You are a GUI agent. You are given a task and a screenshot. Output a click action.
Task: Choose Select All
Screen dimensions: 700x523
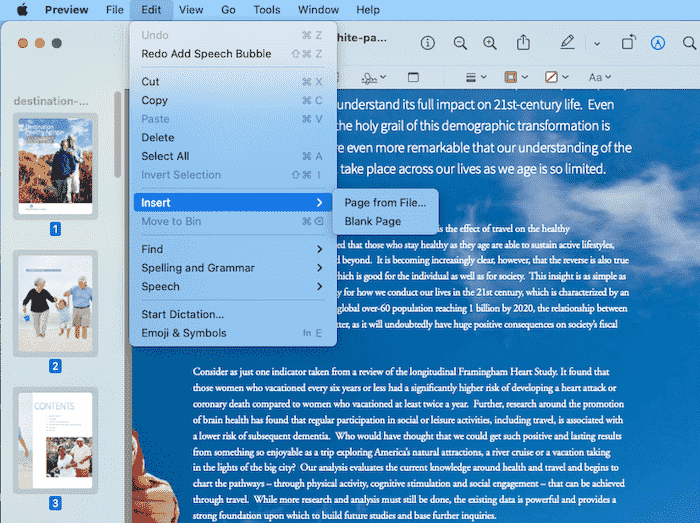pyautogui.click(x=232, y=156)
